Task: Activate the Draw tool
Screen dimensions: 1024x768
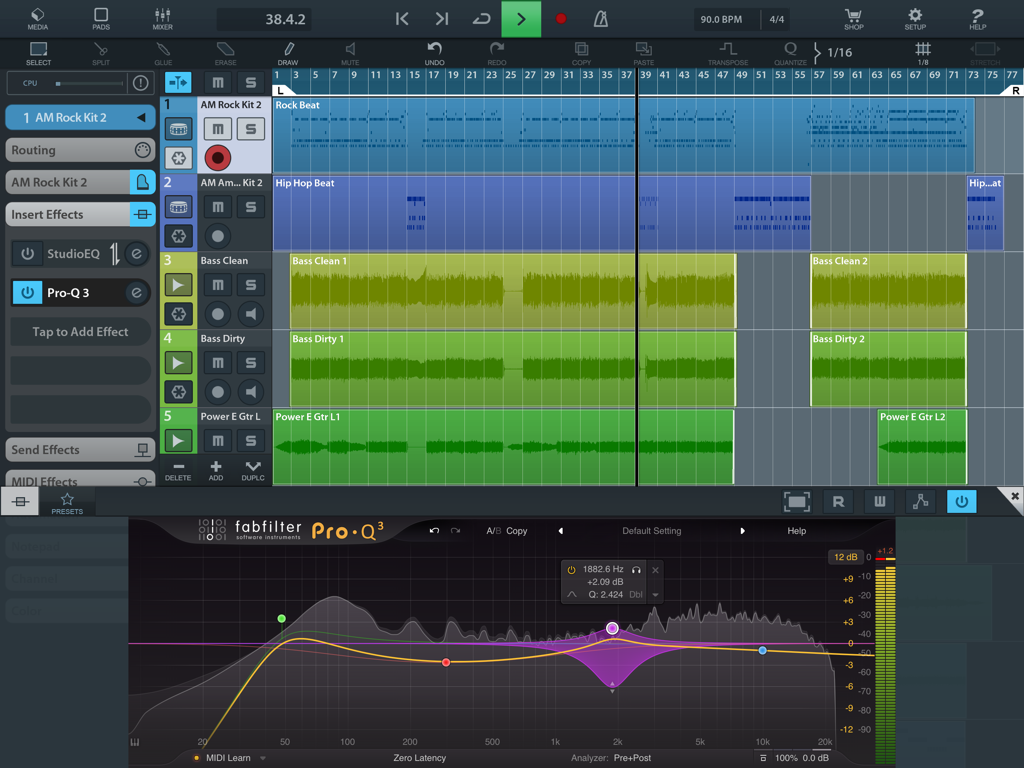Action: [289, 52]
